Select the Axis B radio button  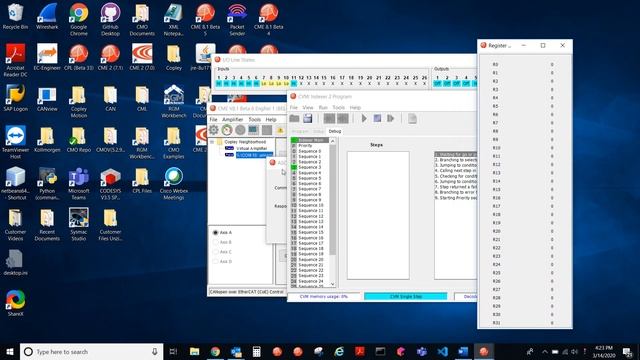pyautogui.click(x=216, y=242)
